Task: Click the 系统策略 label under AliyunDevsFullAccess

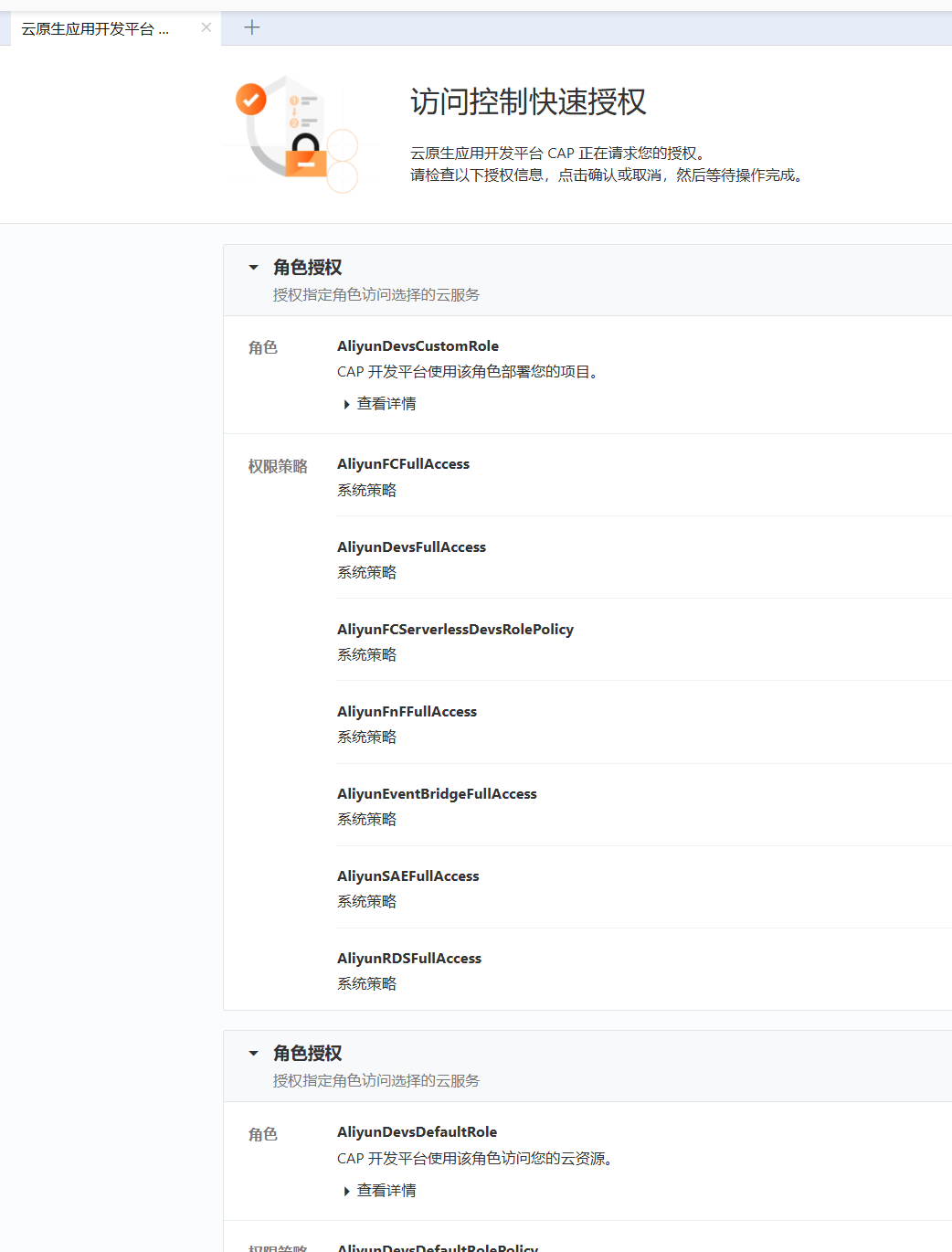Action: (x=366, y=573)
